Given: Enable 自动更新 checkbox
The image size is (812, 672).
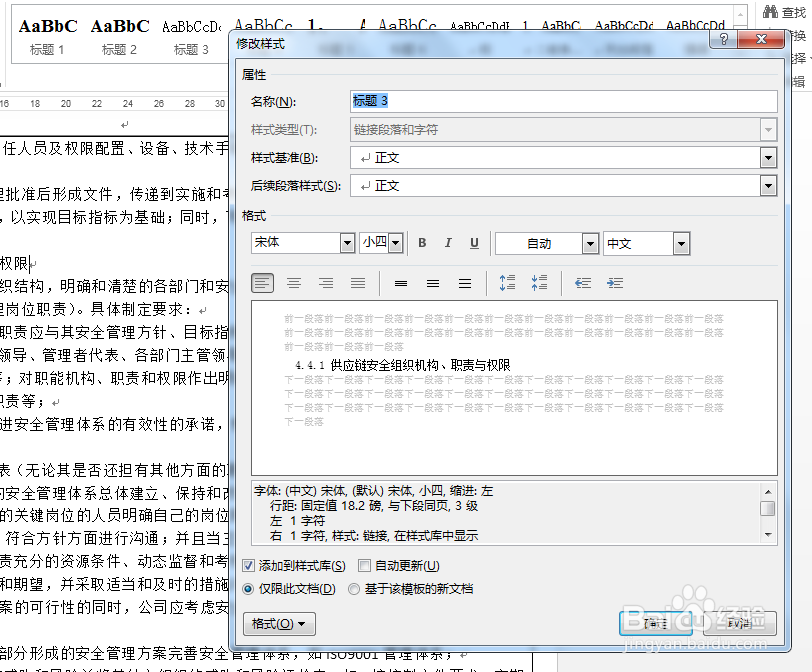Looking at the screenshot, I should pyautogui.click(x=365, y=566).
